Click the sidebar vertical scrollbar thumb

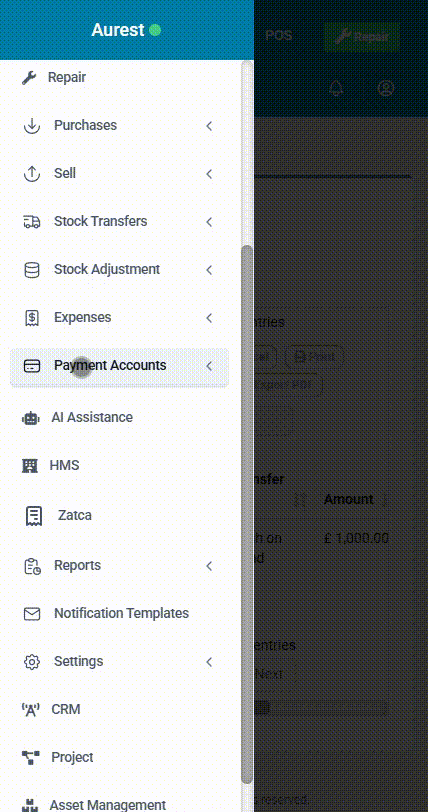[x=247, y=514]
